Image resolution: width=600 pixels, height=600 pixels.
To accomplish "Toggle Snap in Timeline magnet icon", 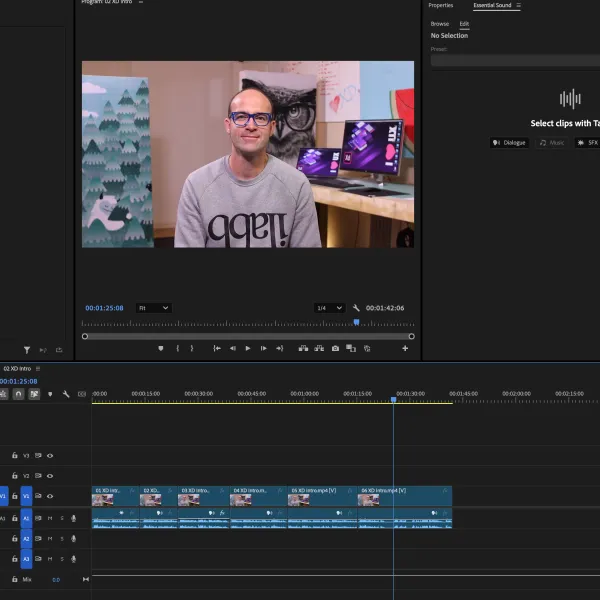I will (18, 394).
